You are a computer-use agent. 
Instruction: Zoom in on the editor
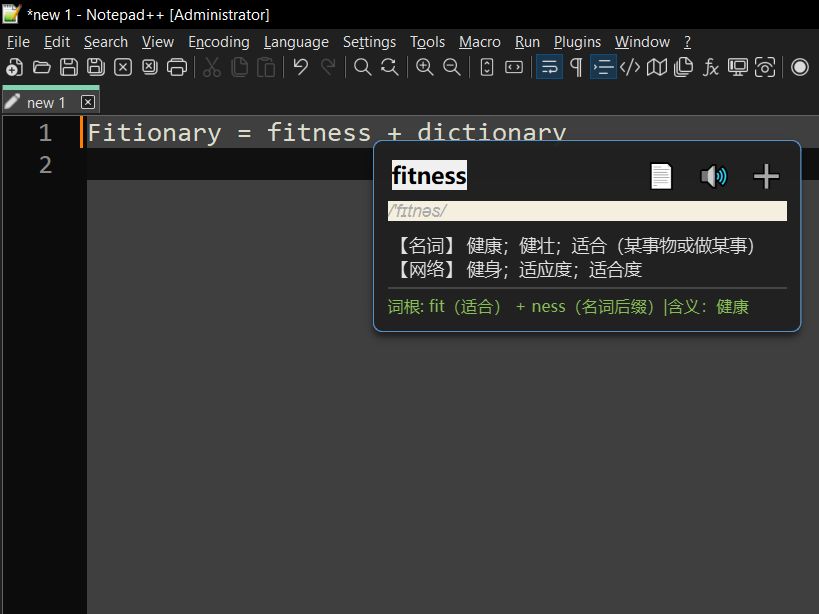(x=424, y=67)
